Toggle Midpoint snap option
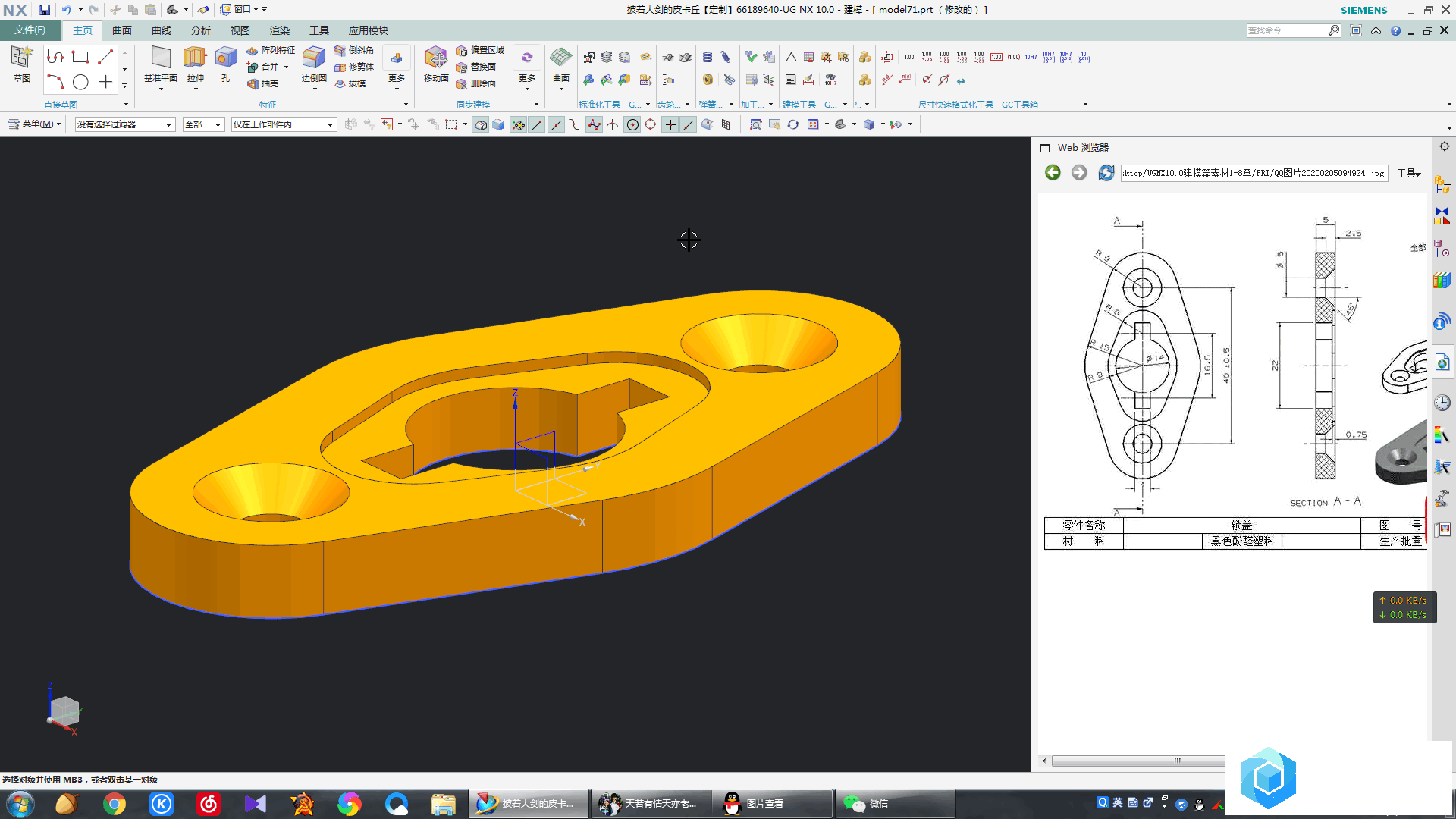This screenshot has width=1456, height=819. tap(556, 124)
